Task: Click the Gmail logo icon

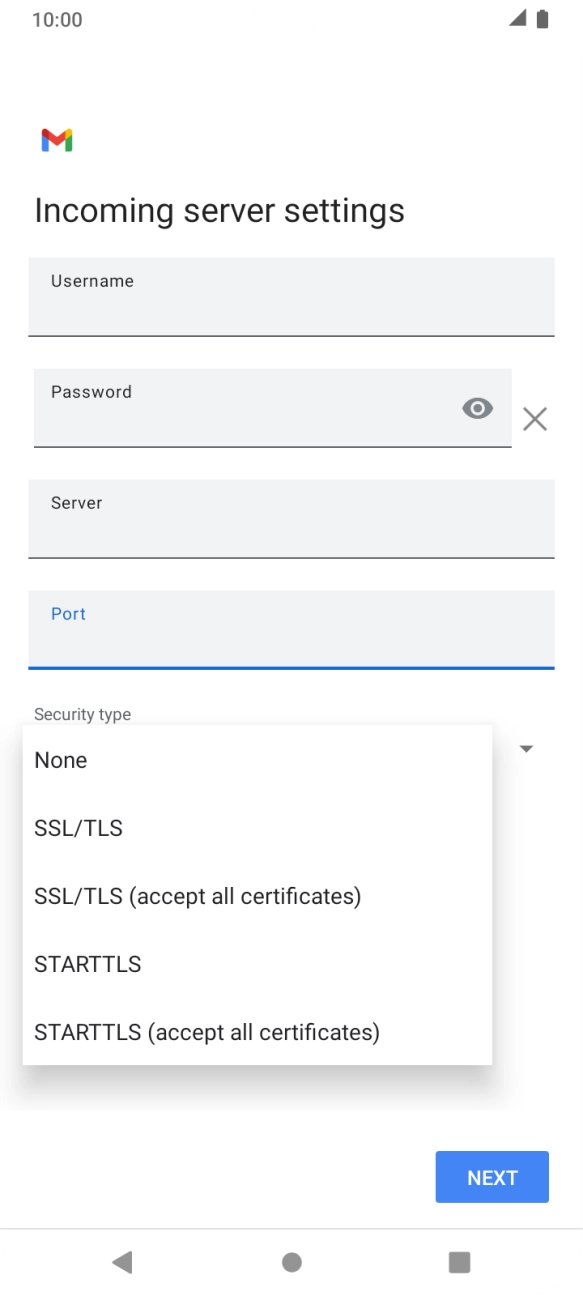Action: click(x=57, y=141)
